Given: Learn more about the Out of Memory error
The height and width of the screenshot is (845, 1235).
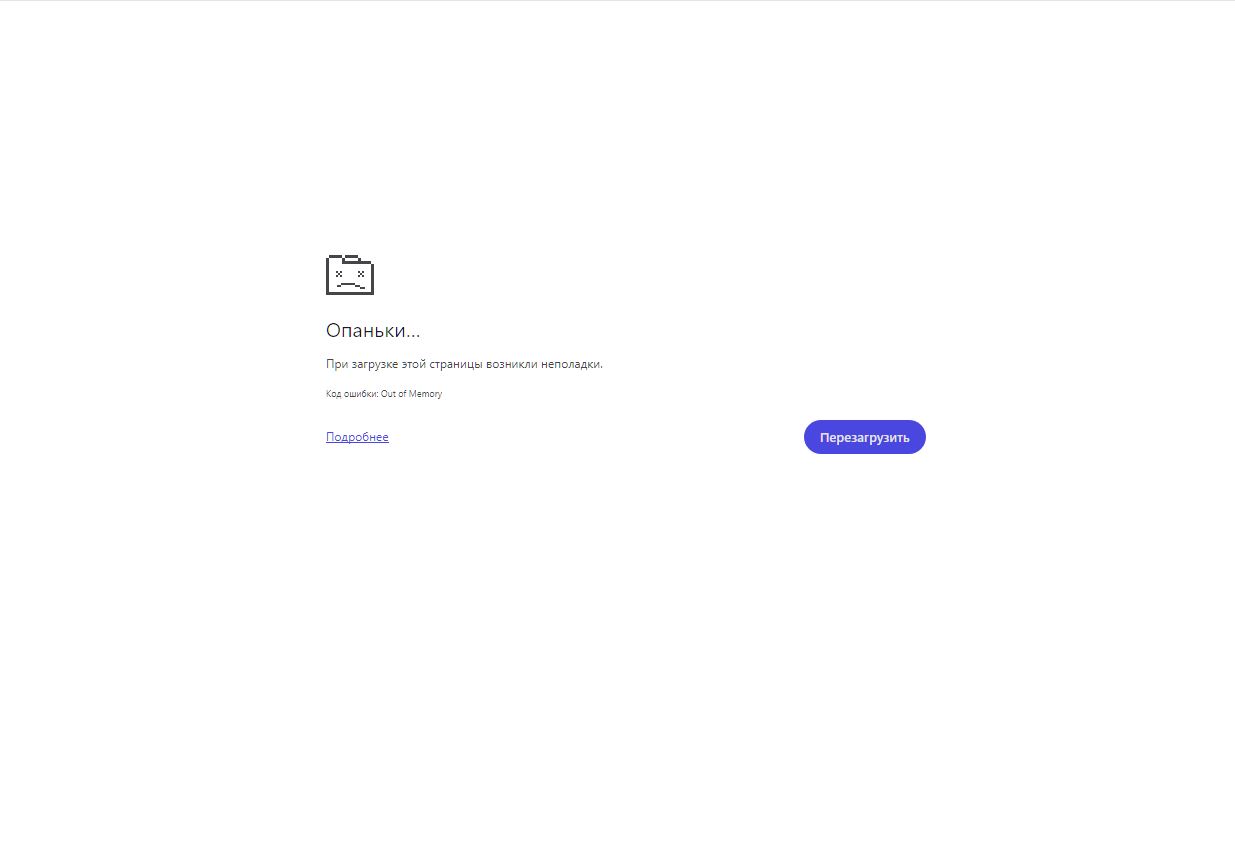Looking at the screenshot, I should coord(357,437).
